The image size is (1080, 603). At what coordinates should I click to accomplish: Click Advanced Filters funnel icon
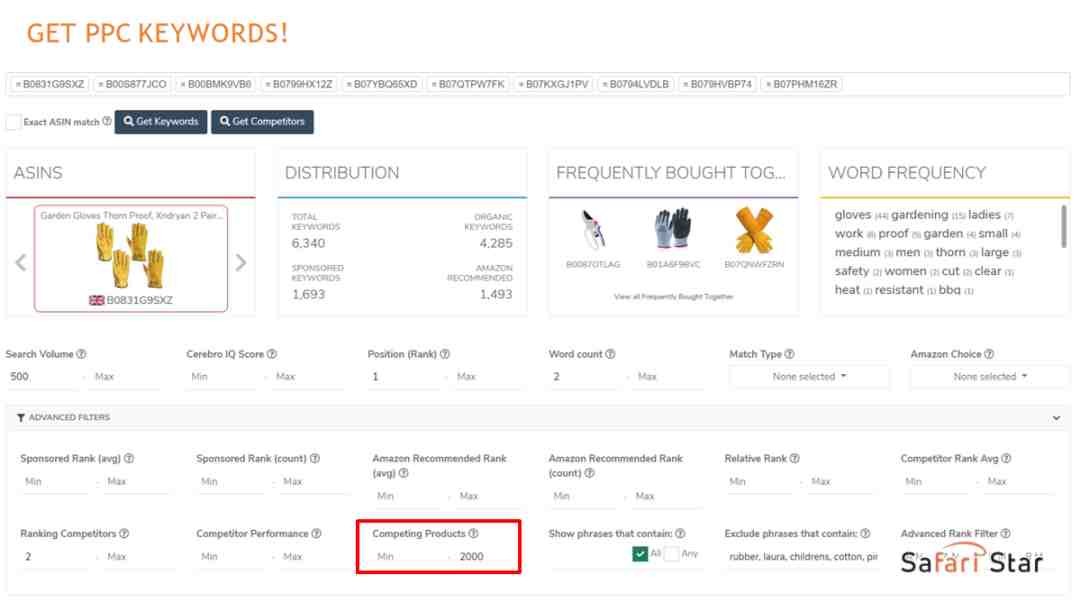(21, 418)
